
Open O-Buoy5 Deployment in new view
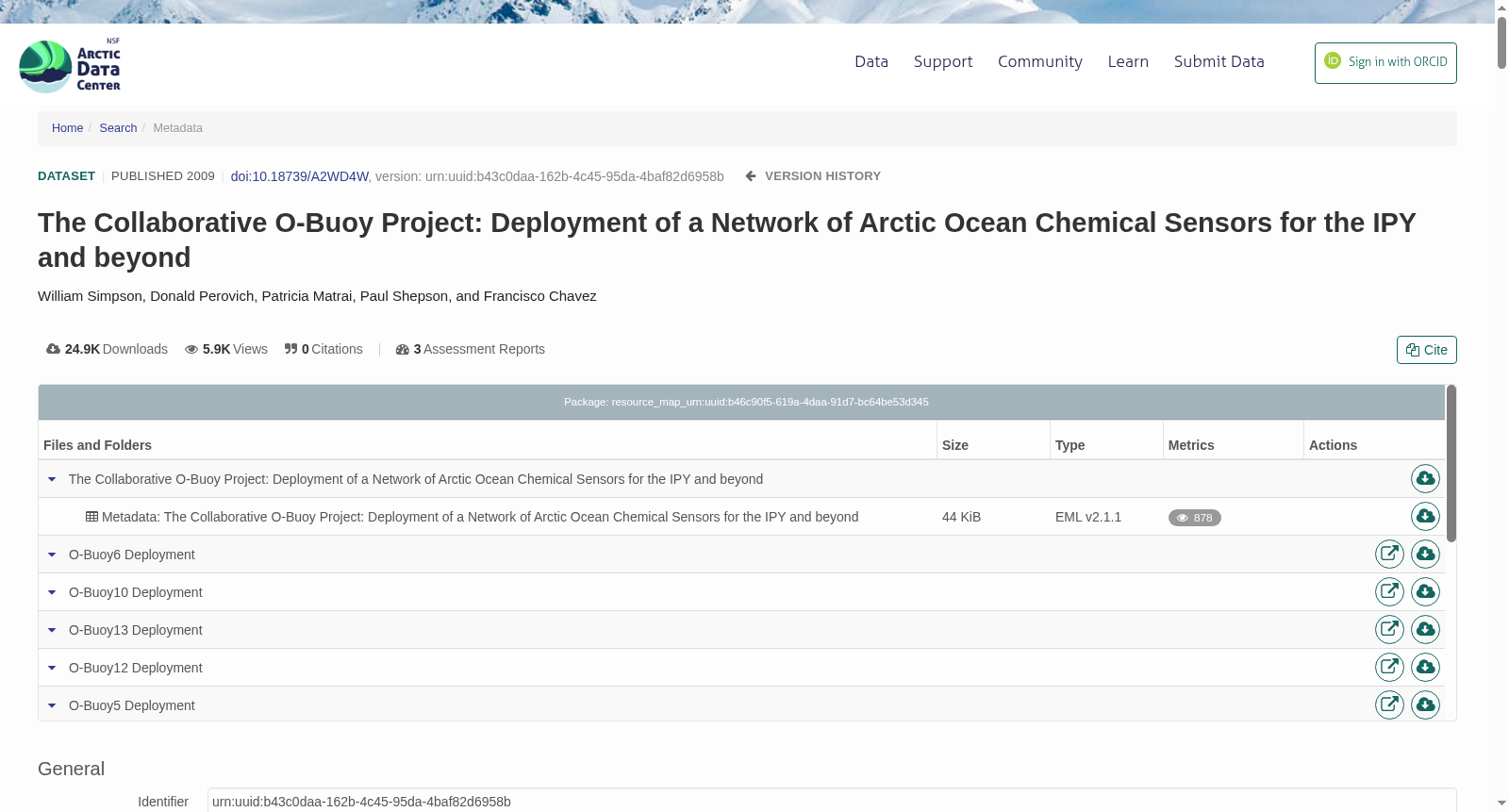coord(1389,704)
